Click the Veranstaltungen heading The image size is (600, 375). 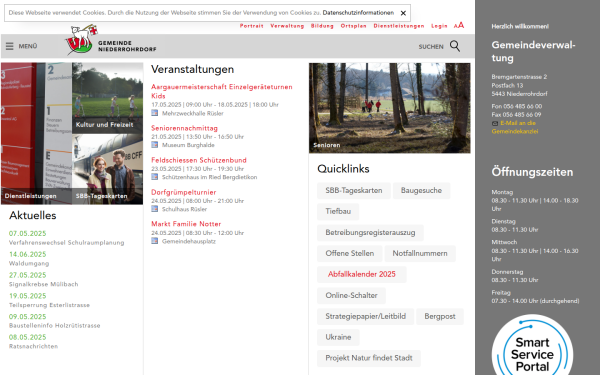(x=192, y=69)
